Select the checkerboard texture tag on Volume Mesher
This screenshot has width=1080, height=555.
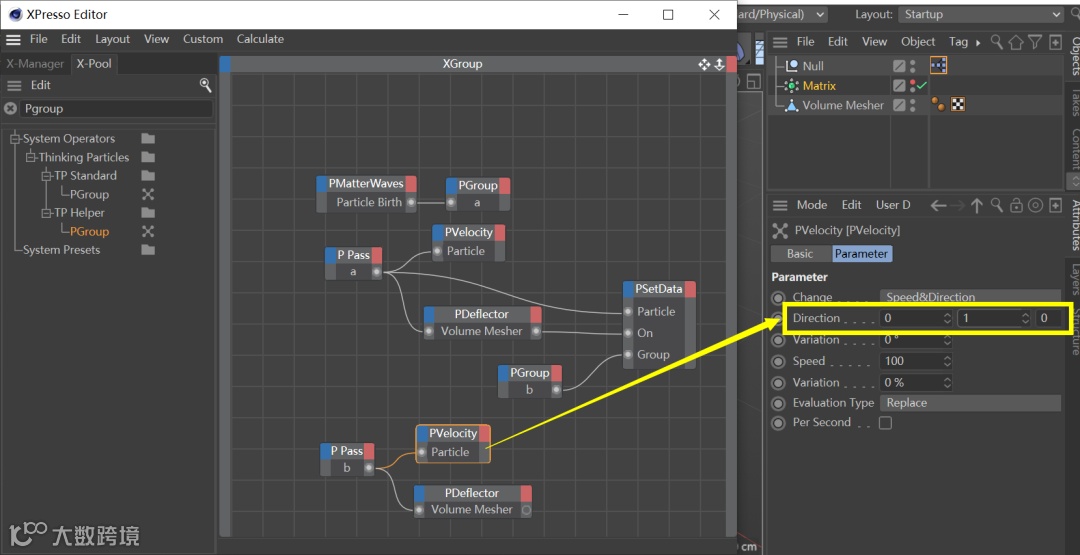coord(957,105)
